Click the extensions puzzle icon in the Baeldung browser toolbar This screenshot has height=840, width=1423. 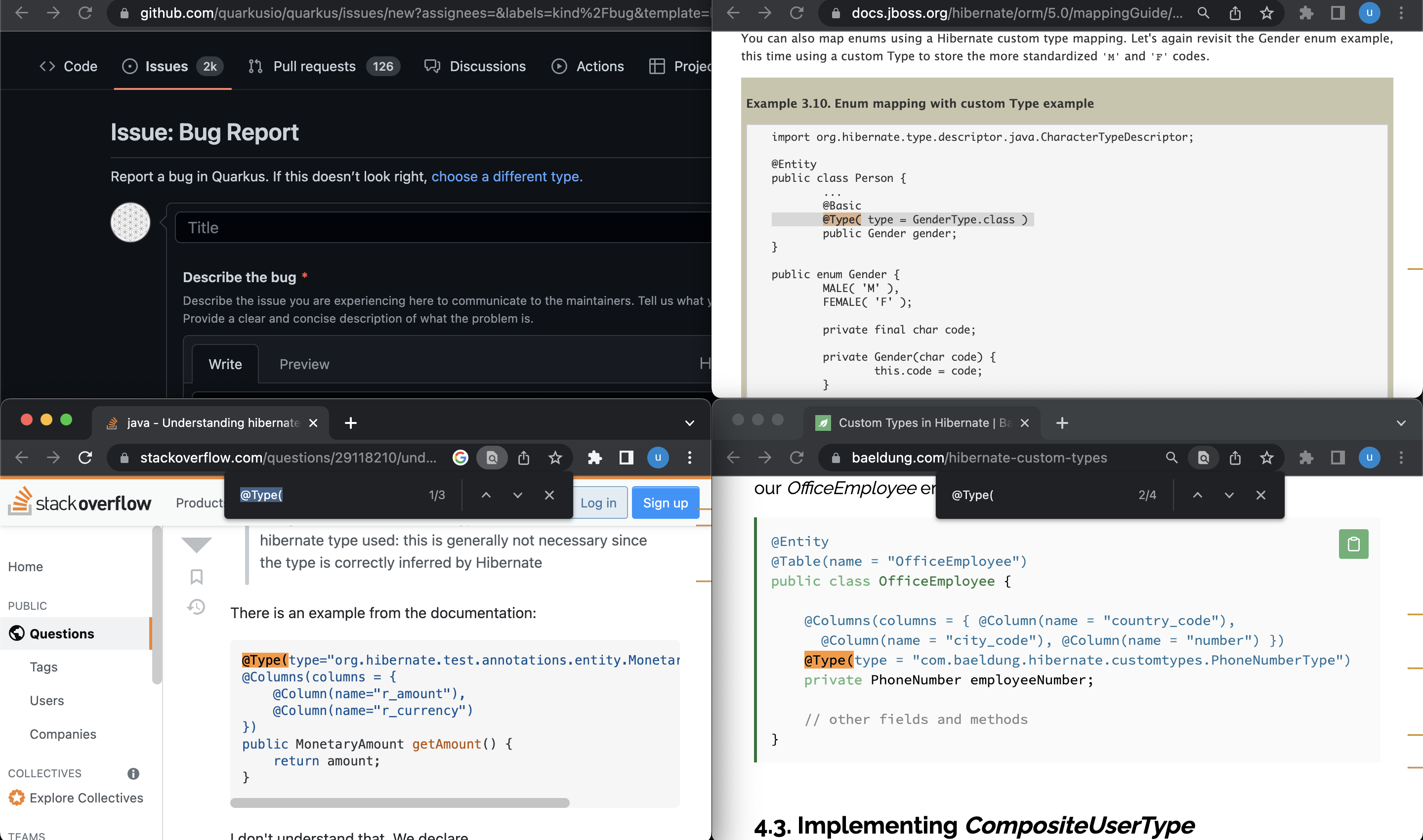pos(1307,458)
